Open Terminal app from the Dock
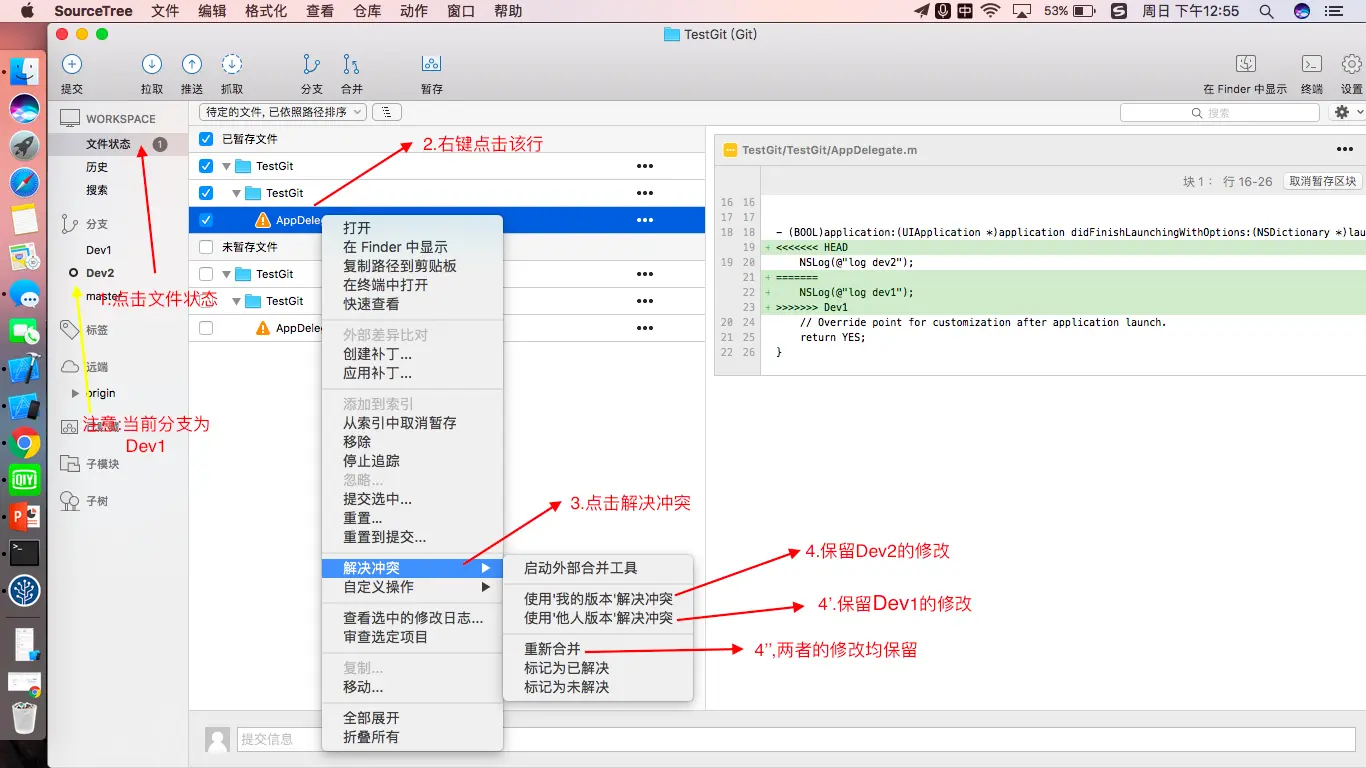1366x768 pixels. click(24, 553)
